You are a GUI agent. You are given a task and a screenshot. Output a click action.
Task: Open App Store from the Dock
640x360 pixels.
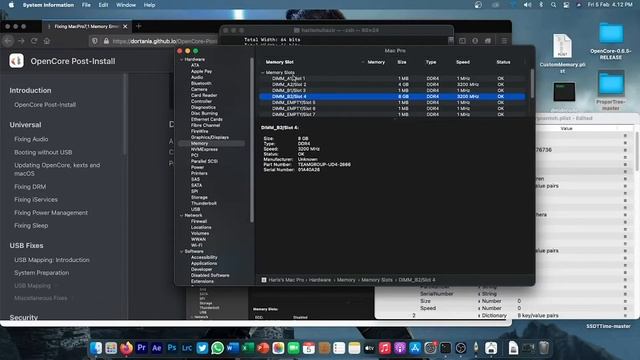[x=415, y=348]
